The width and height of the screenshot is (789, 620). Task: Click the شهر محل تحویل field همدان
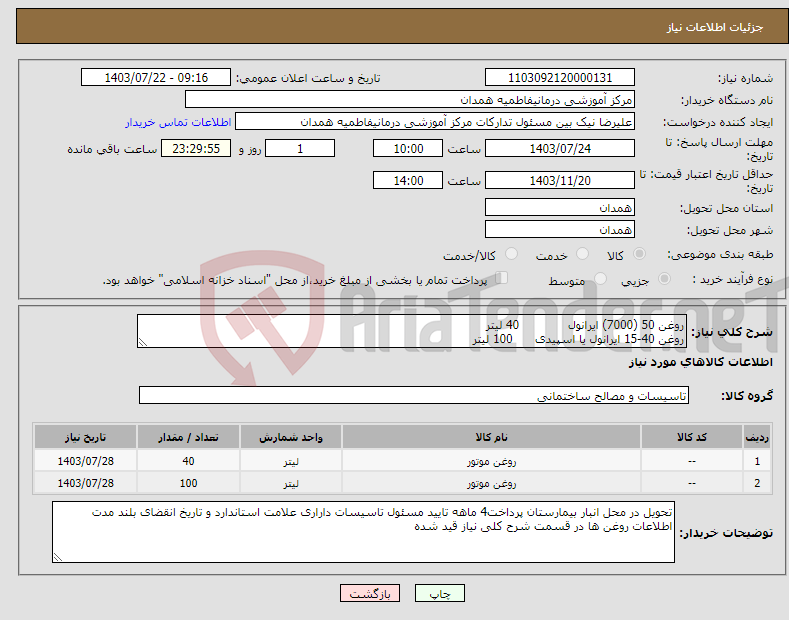tap(560, 229)
